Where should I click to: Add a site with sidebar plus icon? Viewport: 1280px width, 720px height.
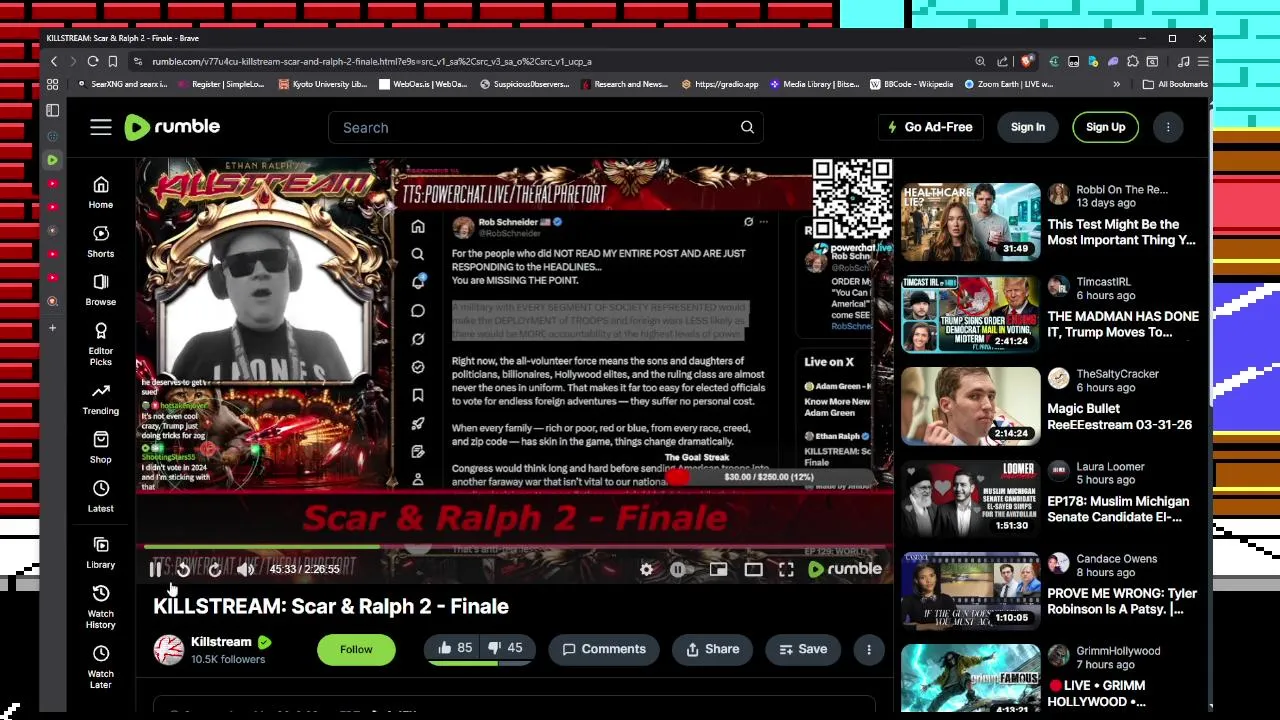tap(53, 328)
